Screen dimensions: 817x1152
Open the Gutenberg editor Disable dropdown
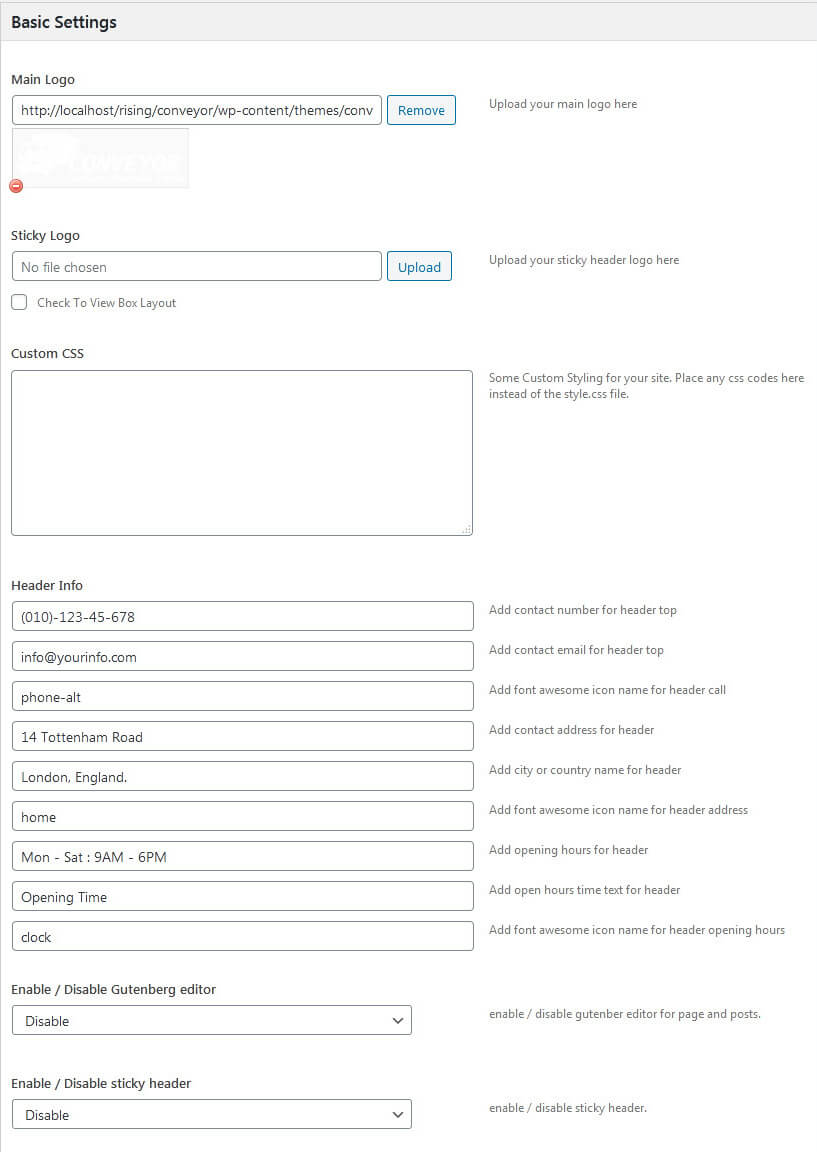coord(211,1020)
